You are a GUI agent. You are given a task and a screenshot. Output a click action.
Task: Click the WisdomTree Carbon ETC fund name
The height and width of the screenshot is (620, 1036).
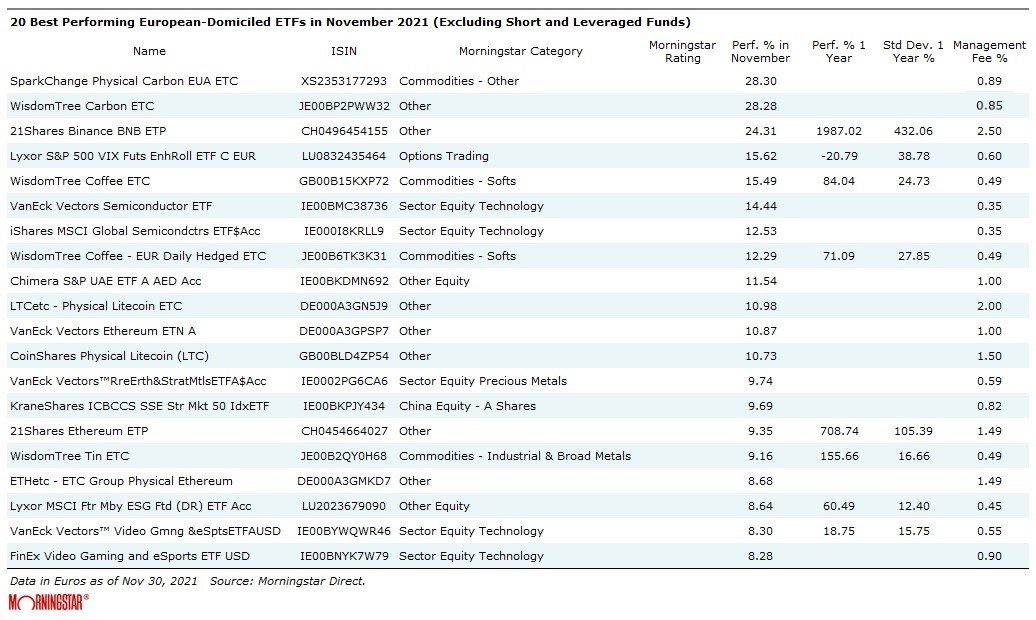82,106
